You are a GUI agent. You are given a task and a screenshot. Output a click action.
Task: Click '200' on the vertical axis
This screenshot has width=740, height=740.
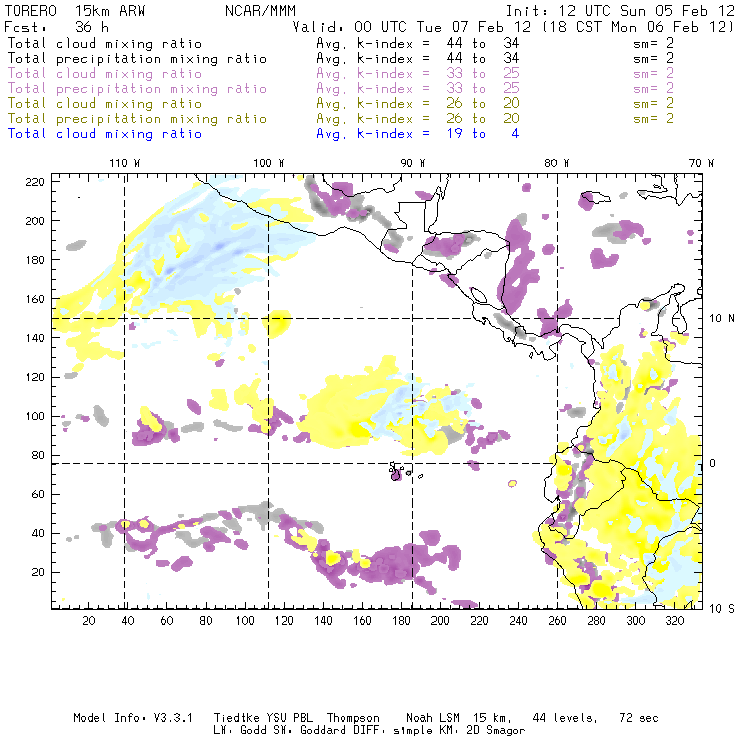[35, 221]
